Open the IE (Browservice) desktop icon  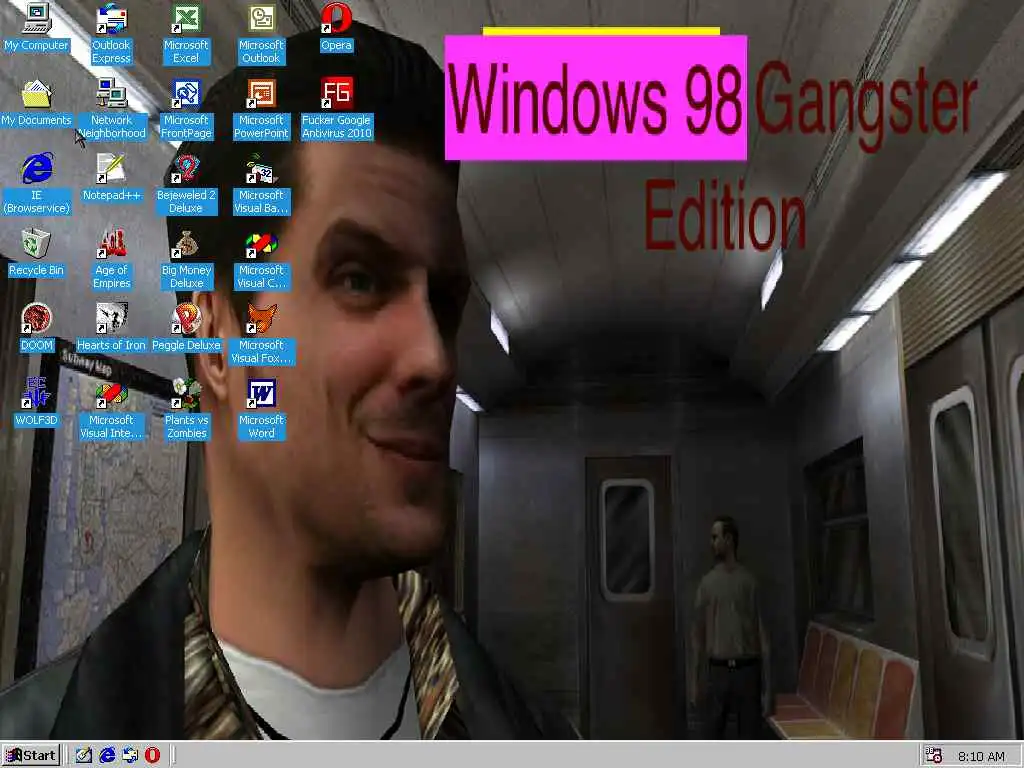click(37, 184)
